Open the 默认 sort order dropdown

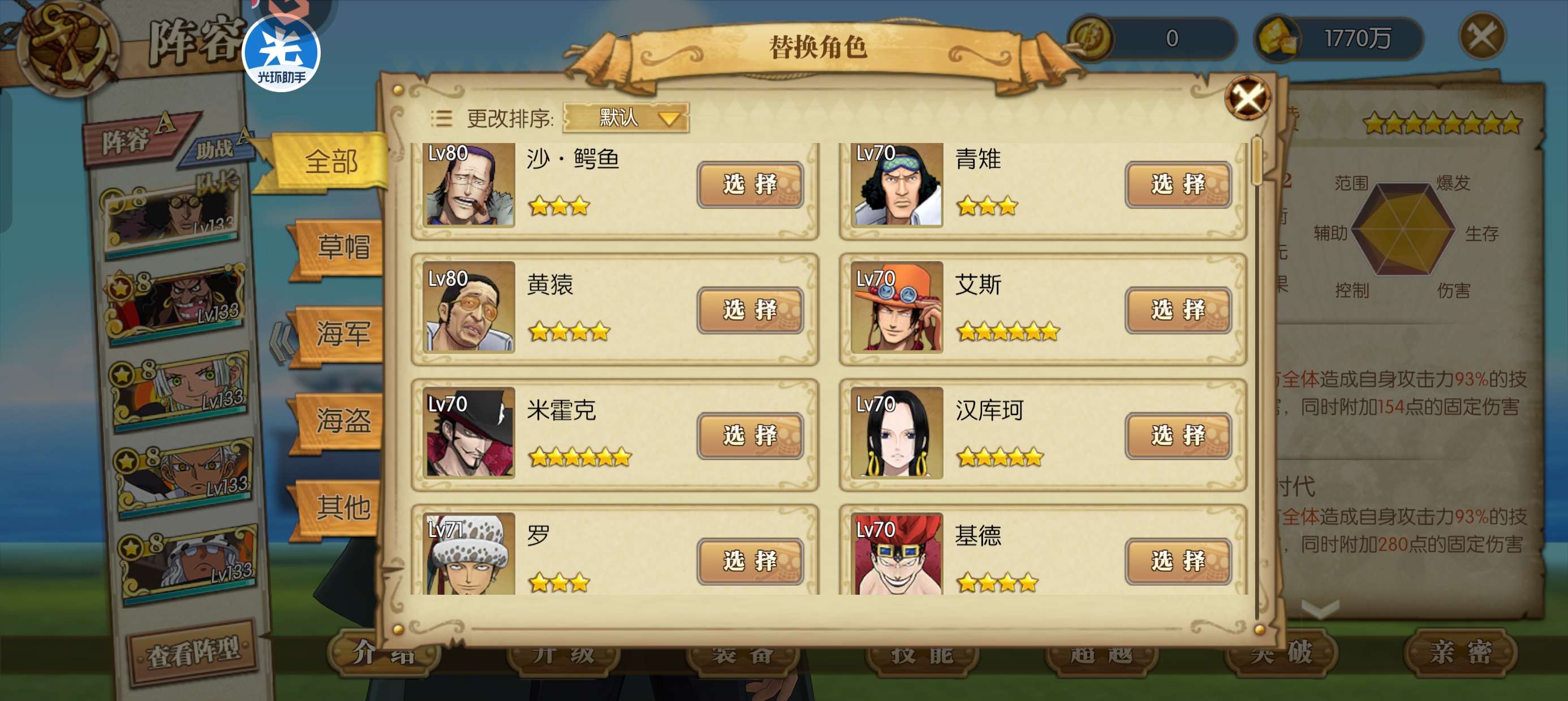[x=626, y=117]
